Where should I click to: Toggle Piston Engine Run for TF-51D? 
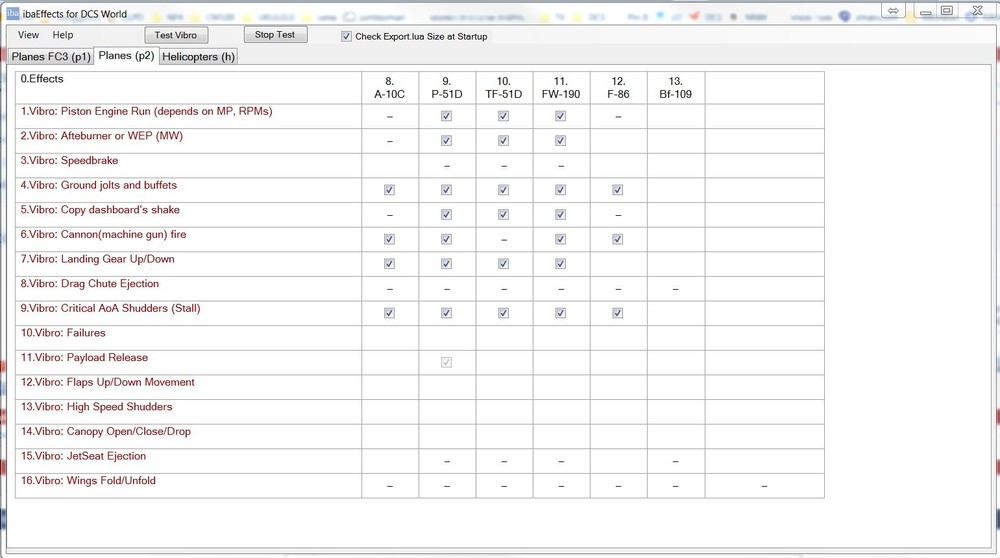click(503, 116)
